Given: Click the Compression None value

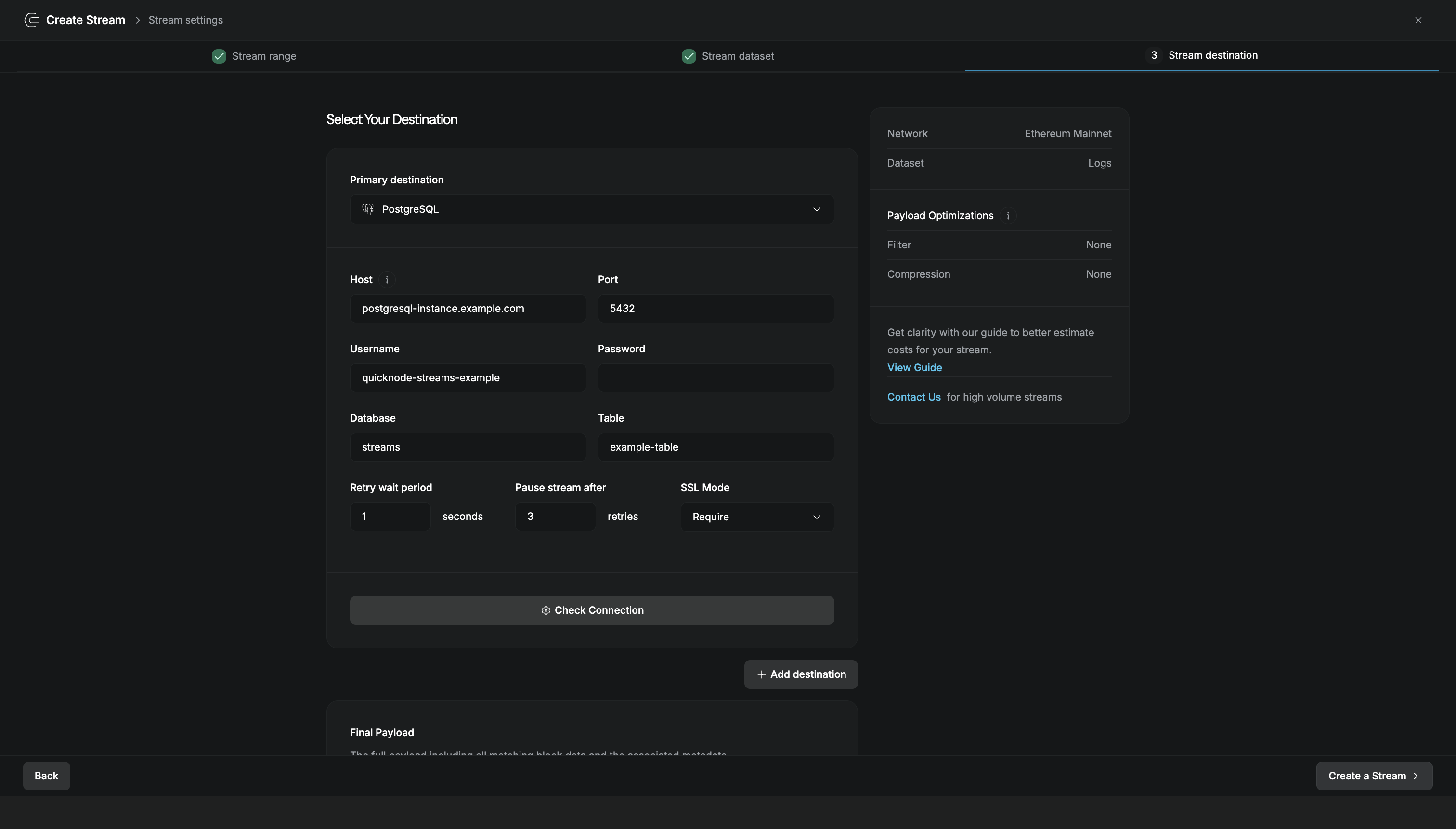Looking at the screenshot, I should tap(1098, 274).
